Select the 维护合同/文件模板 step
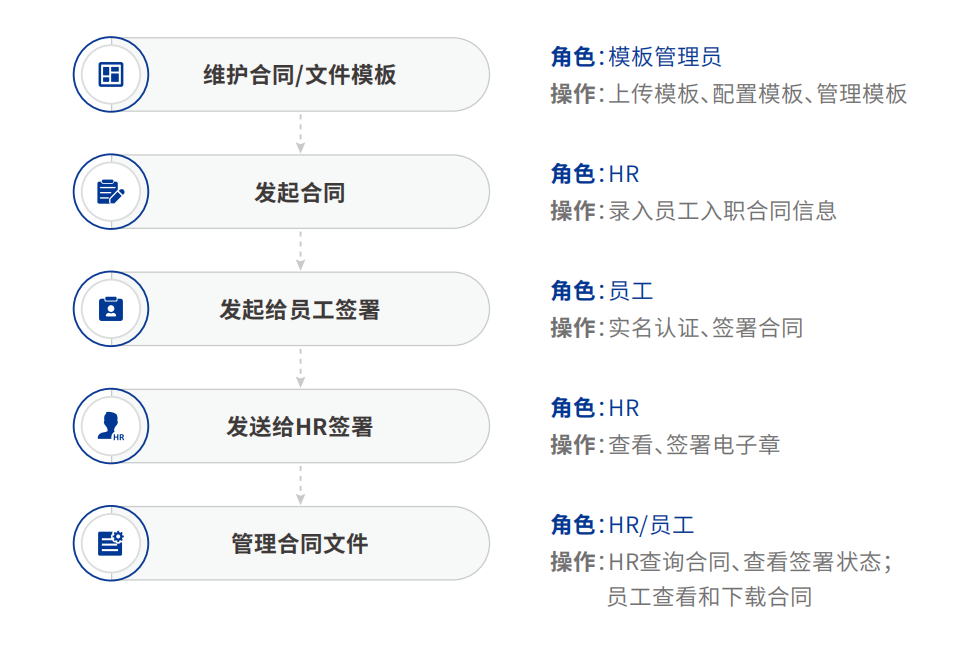The image size is (975, 649). pos(300,75)
